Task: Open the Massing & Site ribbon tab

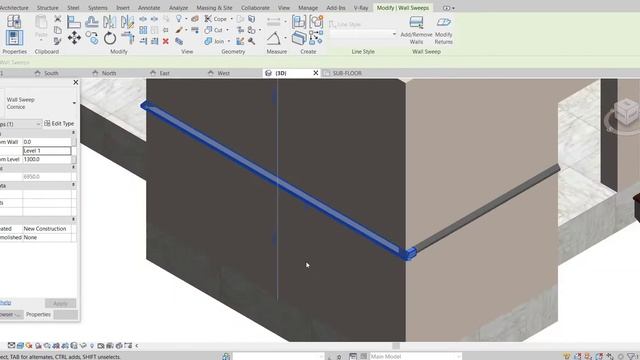Action: 214,8
